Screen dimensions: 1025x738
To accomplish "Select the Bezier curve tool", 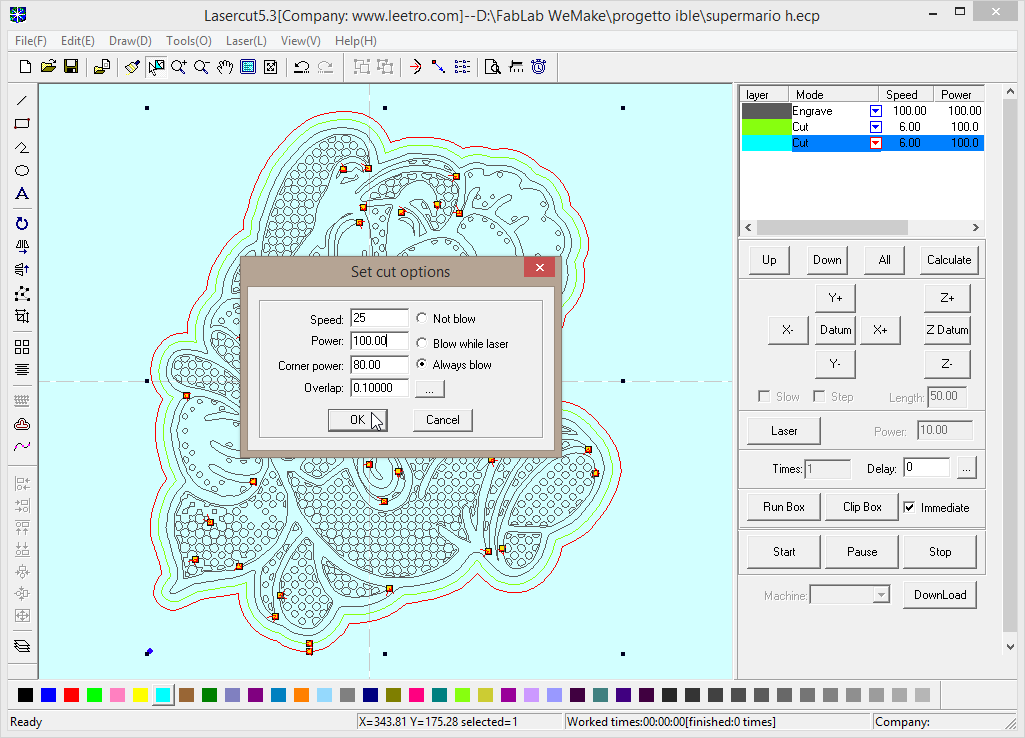I will click(22, 446).
